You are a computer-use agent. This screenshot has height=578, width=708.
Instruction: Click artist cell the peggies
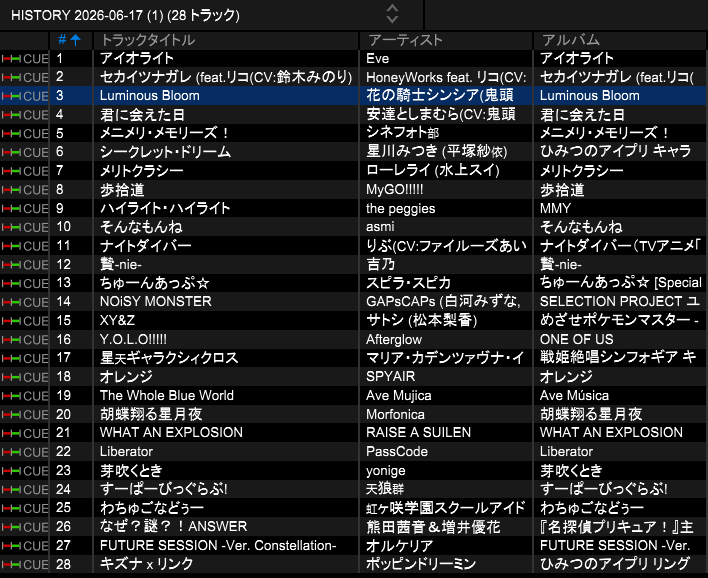(401, 209)
